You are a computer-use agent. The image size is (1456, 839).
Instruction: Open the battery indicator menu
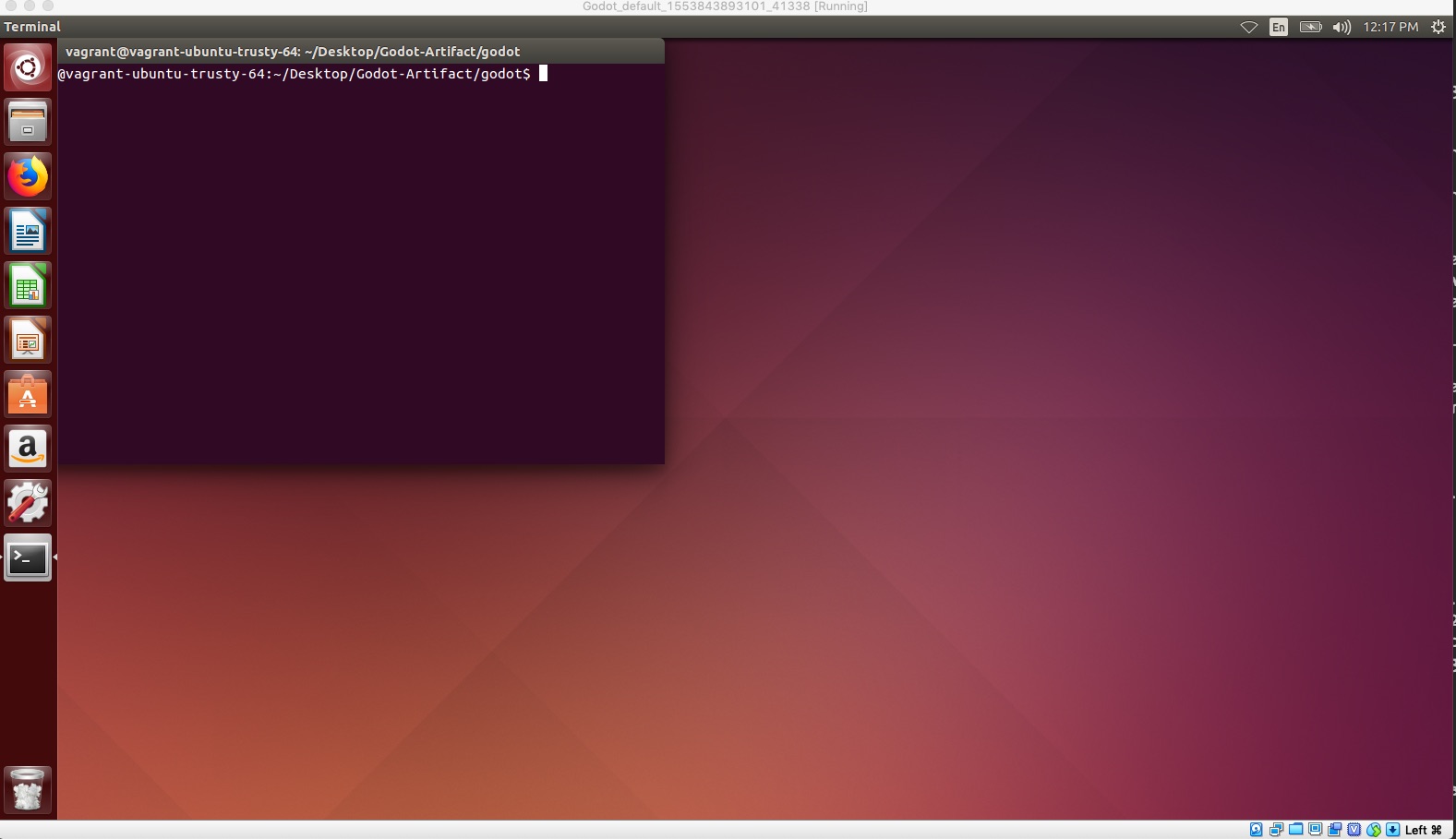click(1310, 27)
